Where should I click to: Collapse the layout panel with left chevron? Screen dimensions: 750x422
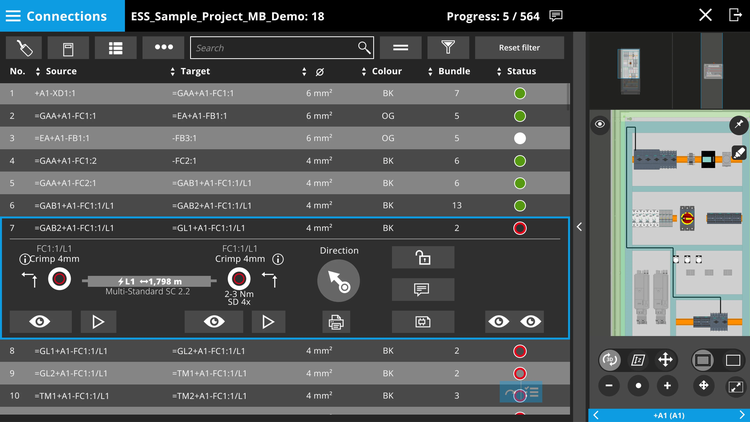point(579,227)
